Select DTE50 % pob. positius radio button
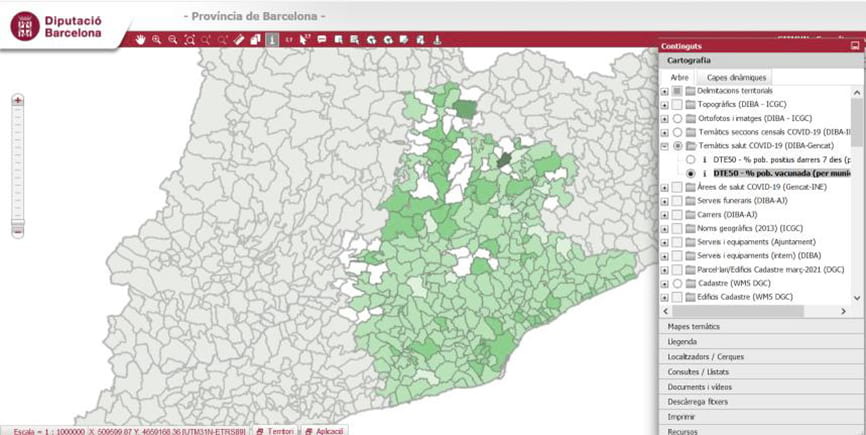The width and height of the screenshot is (866, 435). coord(690,159)
